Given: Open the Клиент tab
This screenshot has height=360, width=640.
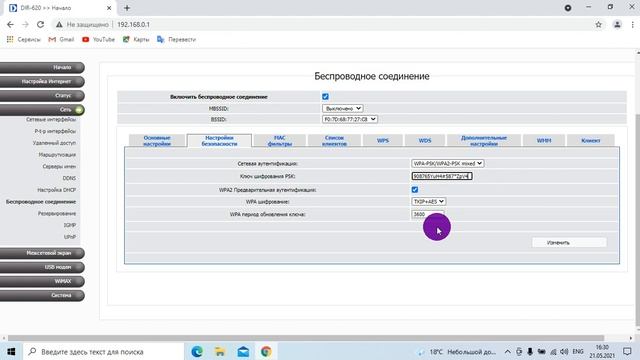Looking at the screenshot, I should pos(591,140).
